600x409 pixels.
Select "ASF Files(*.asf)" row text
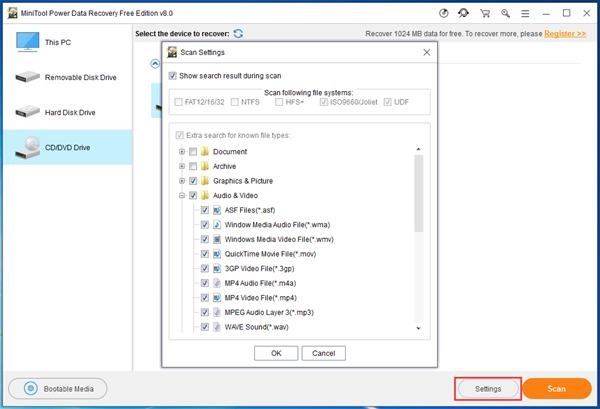(x=250, y=210)
